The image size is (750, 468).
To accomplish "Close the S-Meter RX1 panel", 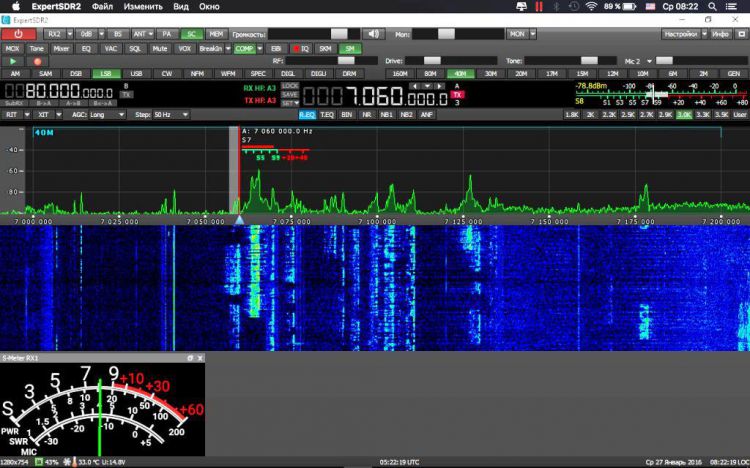I will 200,358.
